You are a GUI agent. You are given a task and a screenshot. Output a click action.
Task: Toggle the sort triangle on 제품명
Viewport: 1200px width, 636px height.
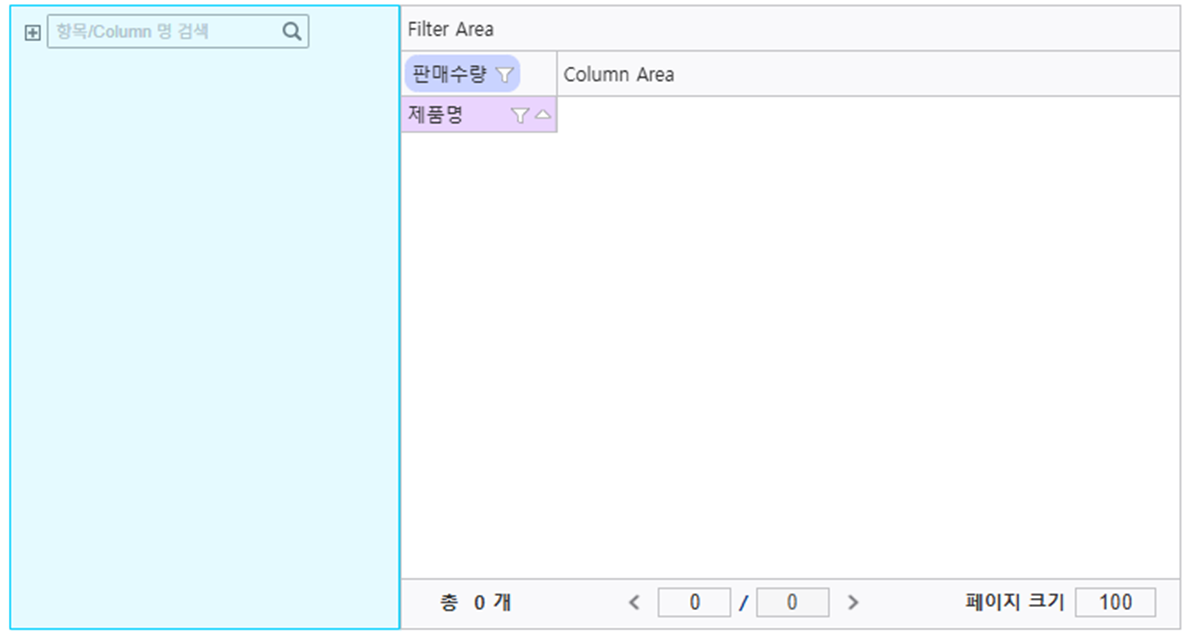pos(542,115)
